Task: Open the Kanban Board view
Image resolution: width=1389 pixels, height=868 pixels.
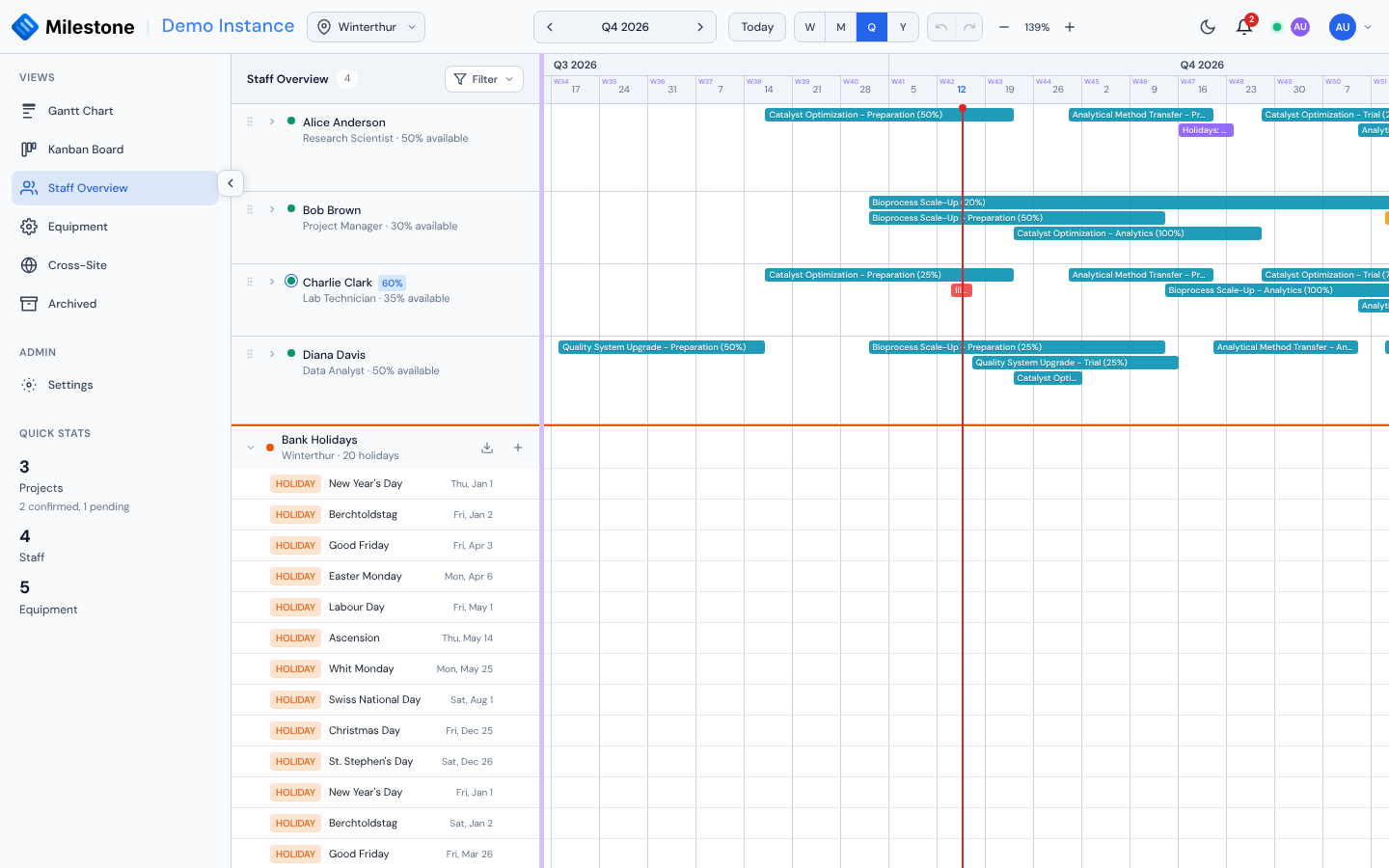Action: point(116,149)
